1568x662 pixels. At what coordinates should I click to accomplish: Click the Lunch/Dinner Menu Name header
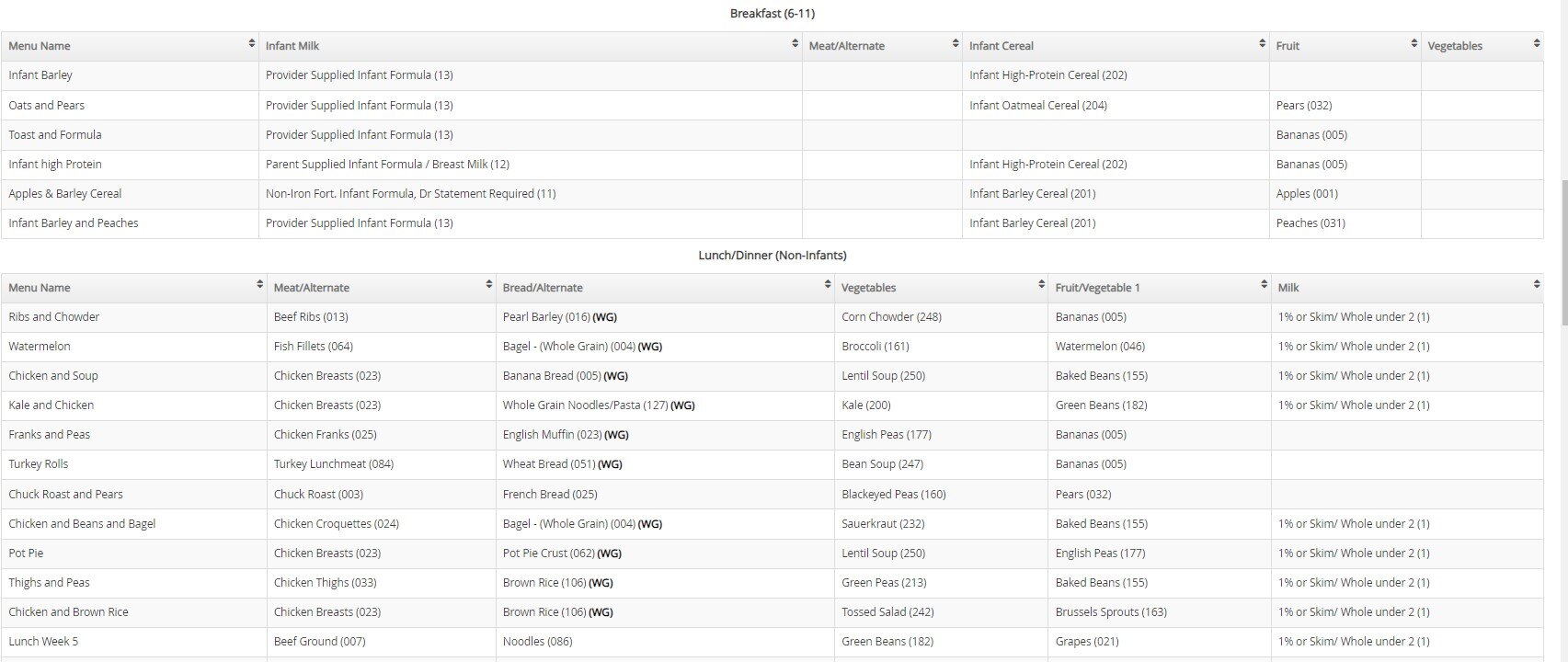[40, 288]
